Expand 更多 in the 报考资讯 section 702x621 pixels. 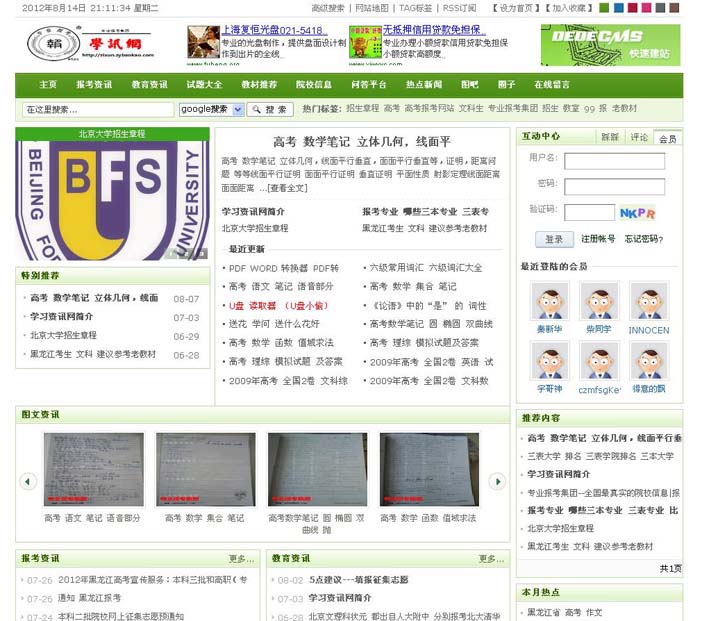pyautogui.click(x=241, y=559)
